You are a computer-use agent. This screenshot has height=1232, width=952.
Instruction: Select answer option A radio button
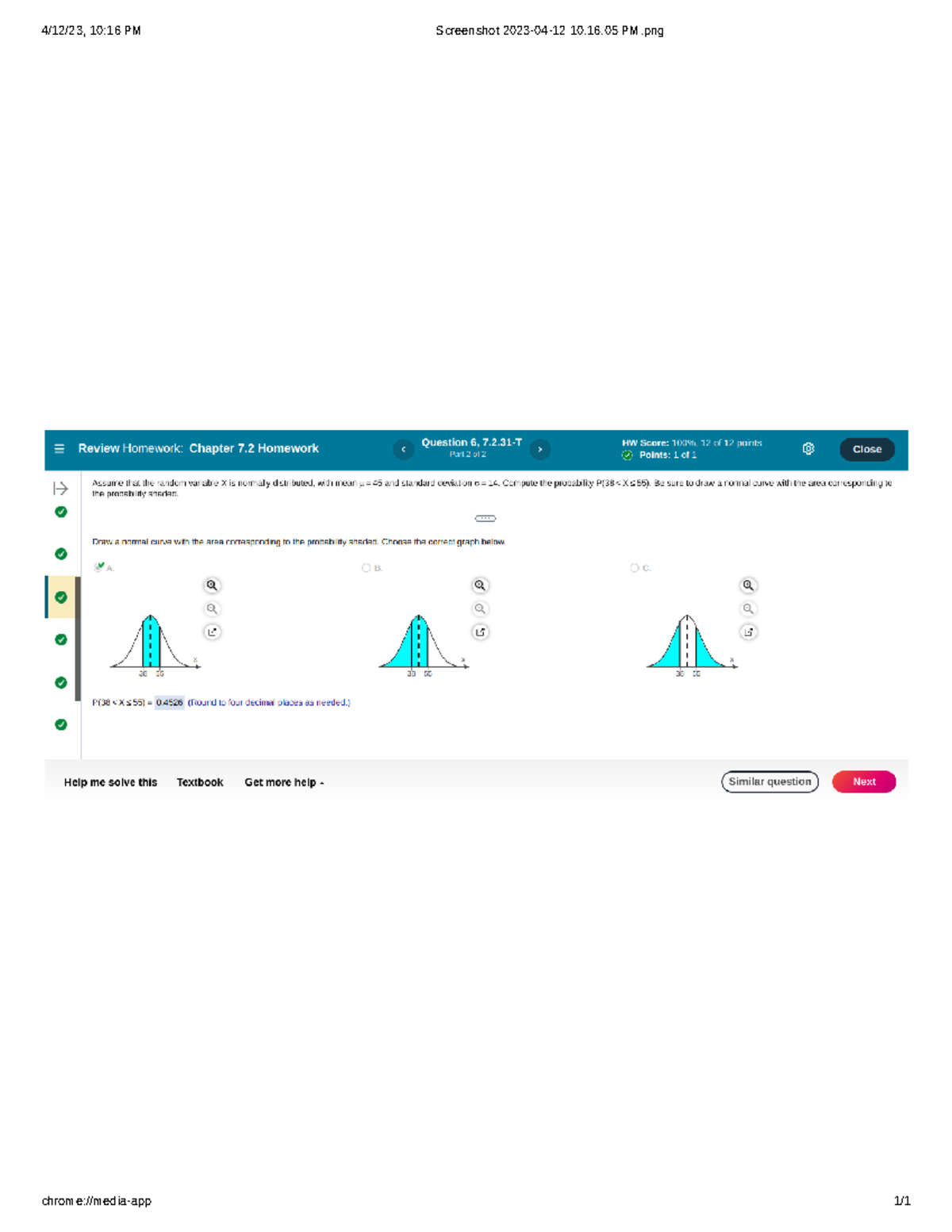tap(98, 567)
